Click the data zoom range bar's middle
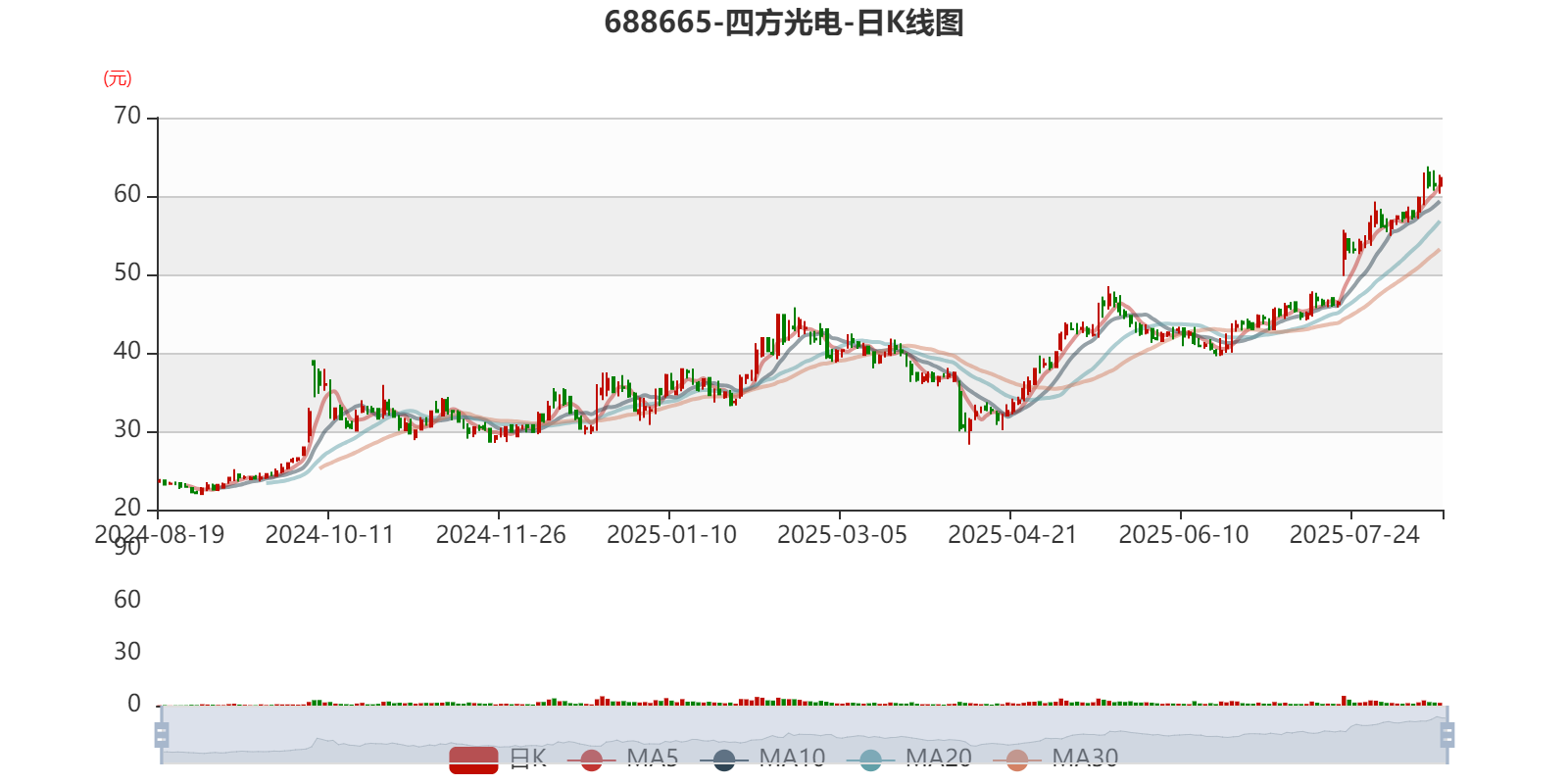The height and width of the screenshot is (784, 1568). (x=804, y=734)
